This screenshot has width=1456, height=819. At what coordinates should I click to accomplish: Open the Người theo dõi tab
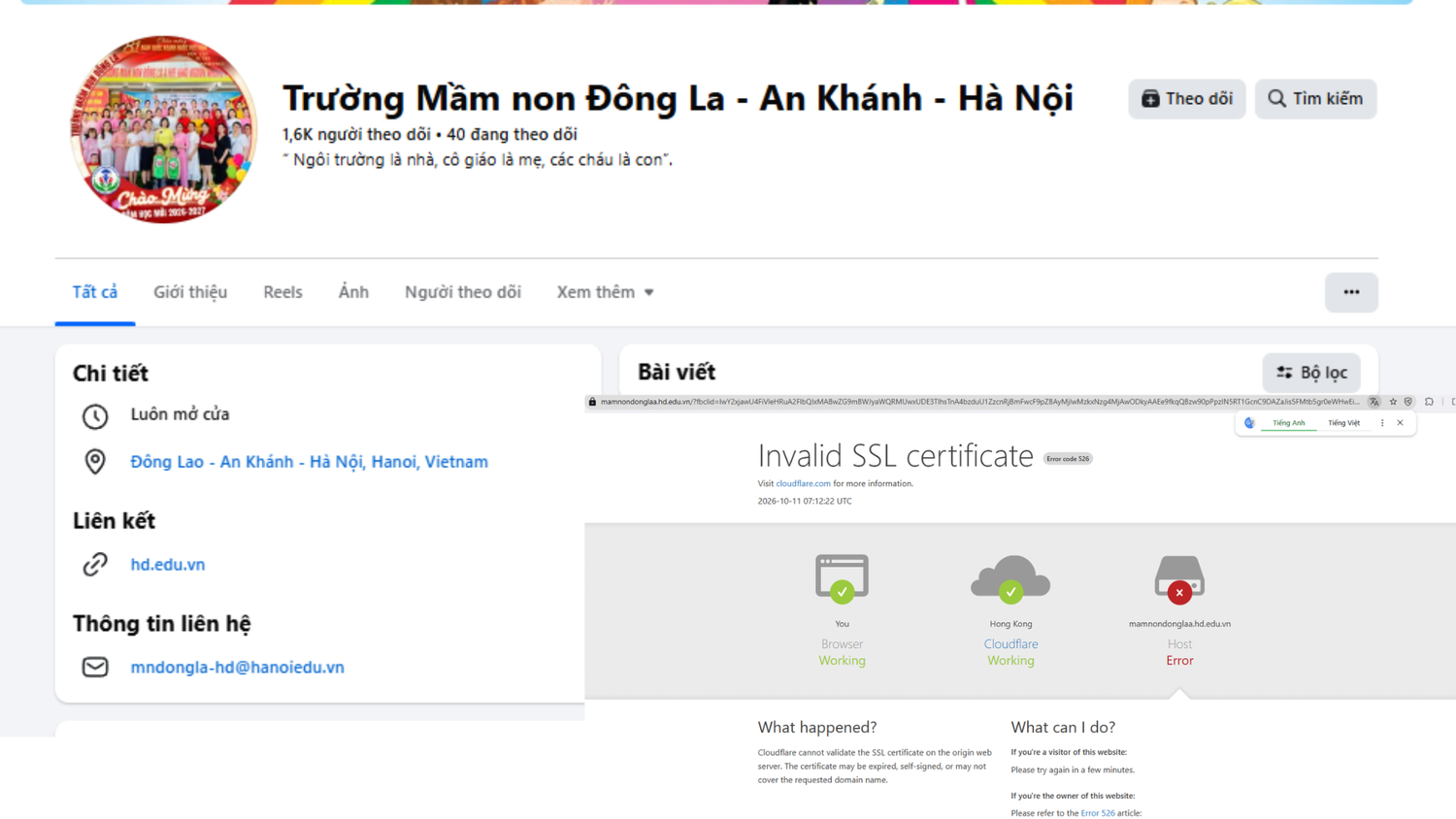(x=463, y=292)
